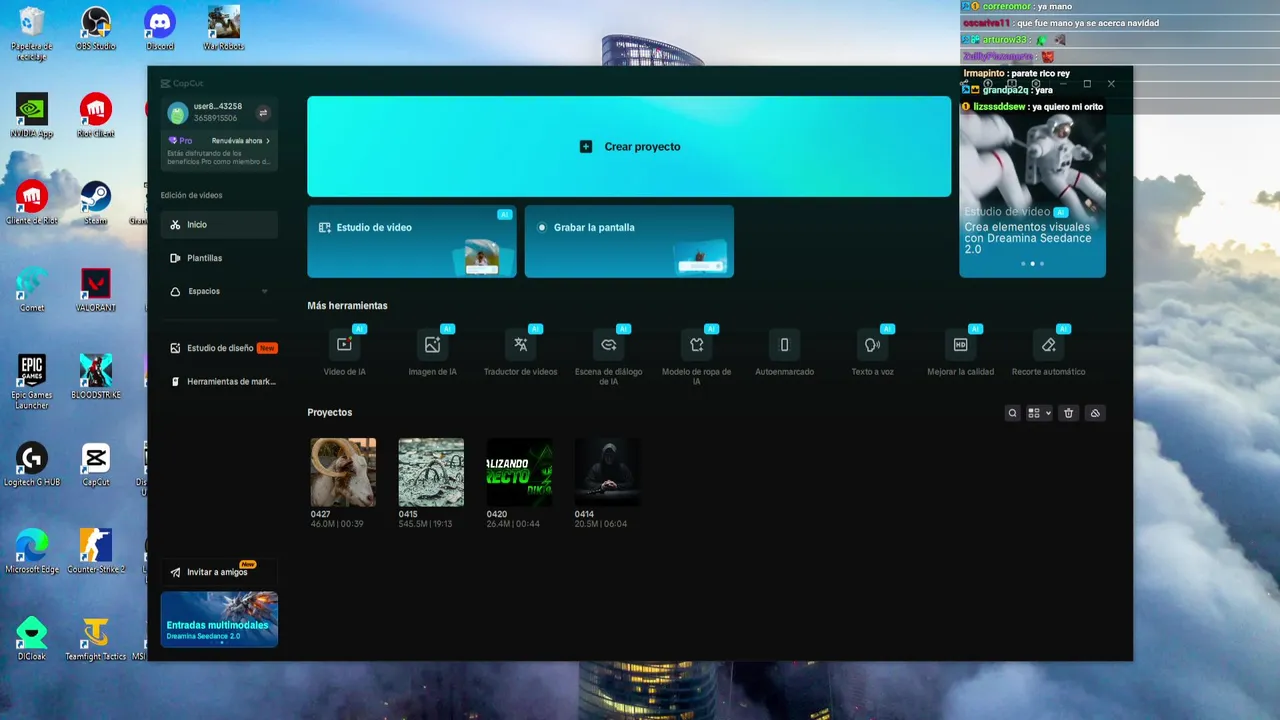Open the Entradas multimodales banner

click(x=219, y=619)
